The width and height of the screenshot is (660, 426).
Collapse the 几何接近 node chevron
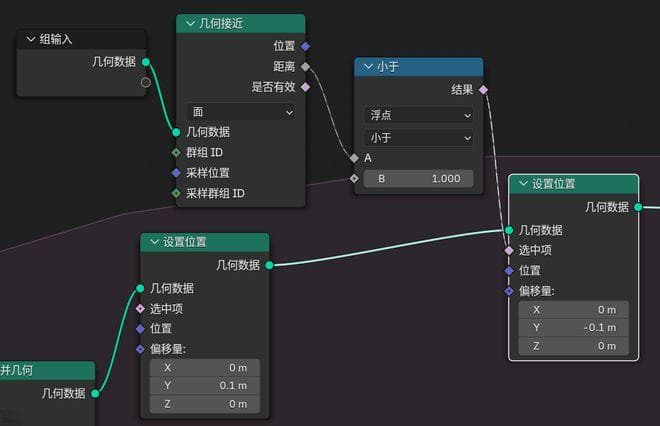pos(190,23)
